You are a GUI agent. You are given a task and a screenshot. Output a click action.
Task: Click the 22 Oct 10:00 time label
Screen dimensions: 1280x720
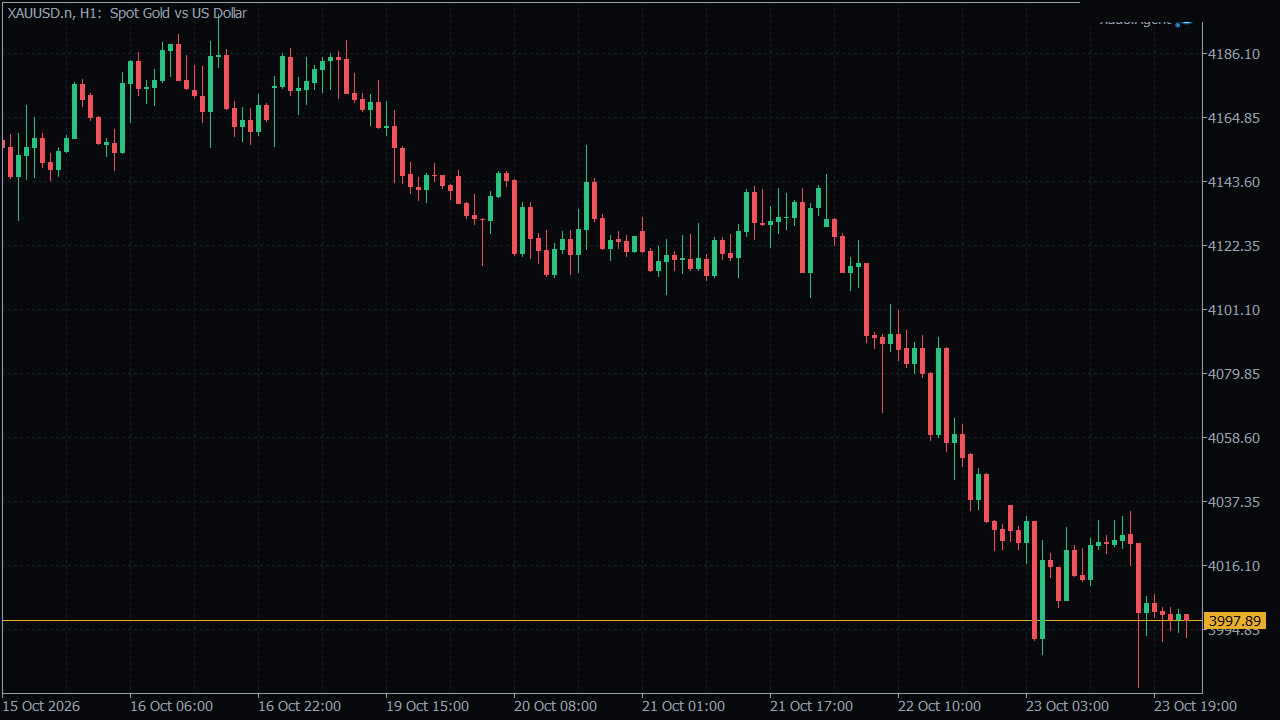pyautogui.click(x=940, y=706)
